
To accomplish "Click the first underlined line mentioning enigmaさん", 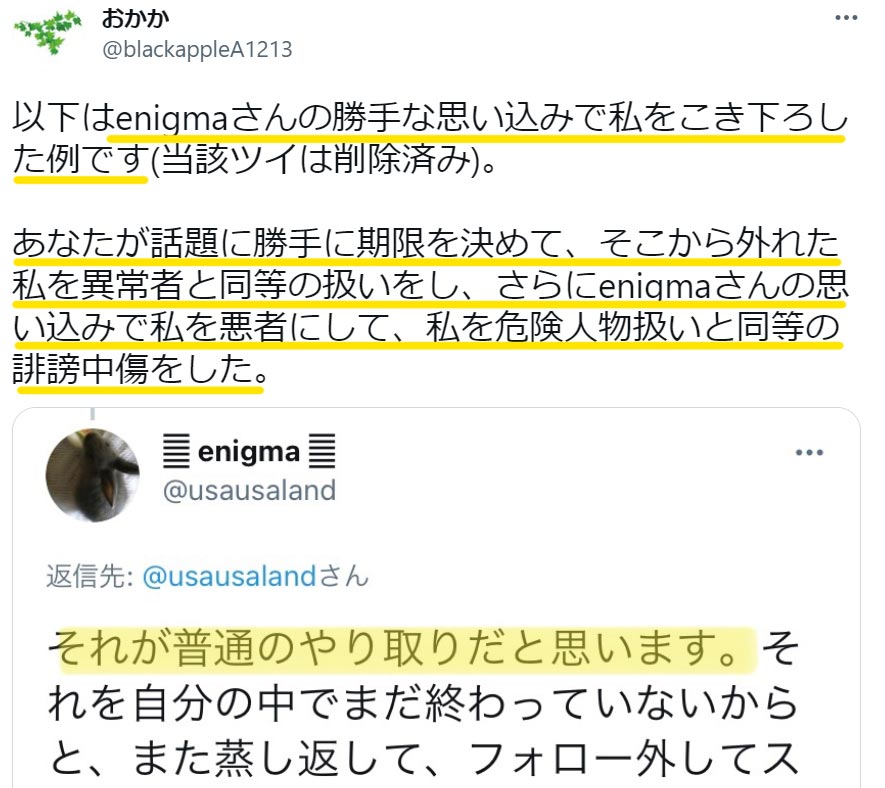I will point(429,119).
